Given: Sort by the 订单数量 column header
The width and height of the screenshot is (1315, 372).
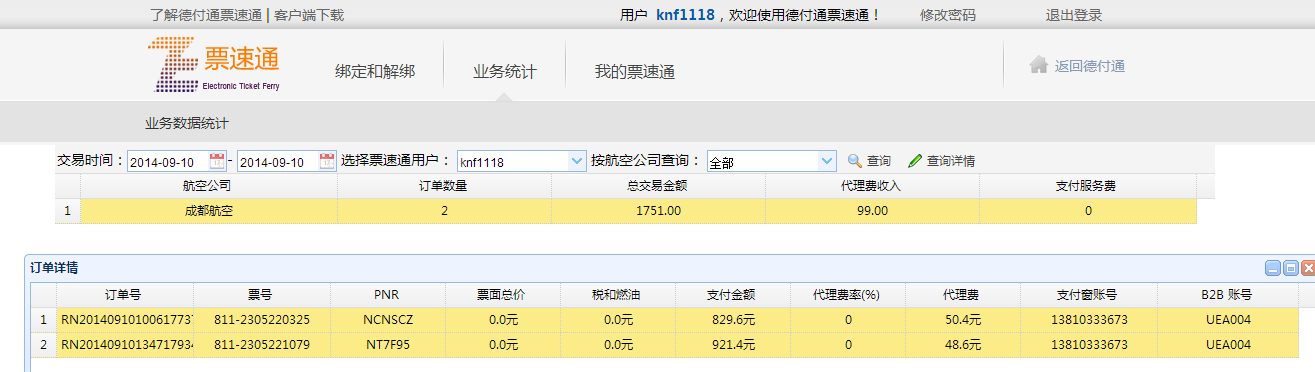Looking at the screenshot, I should pyautogui.click(x=444, y=186).
